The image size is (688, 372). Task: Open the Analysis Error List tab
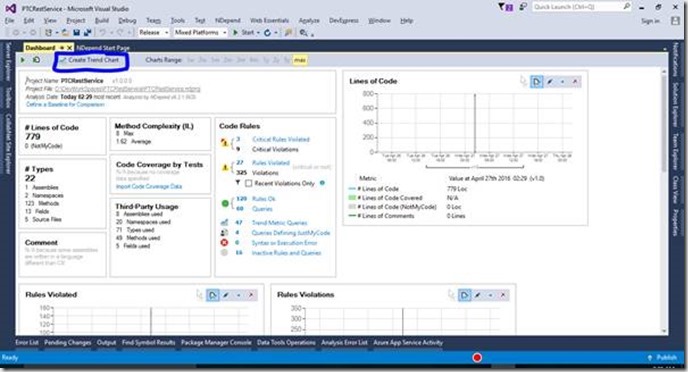[x=344, y=343]
